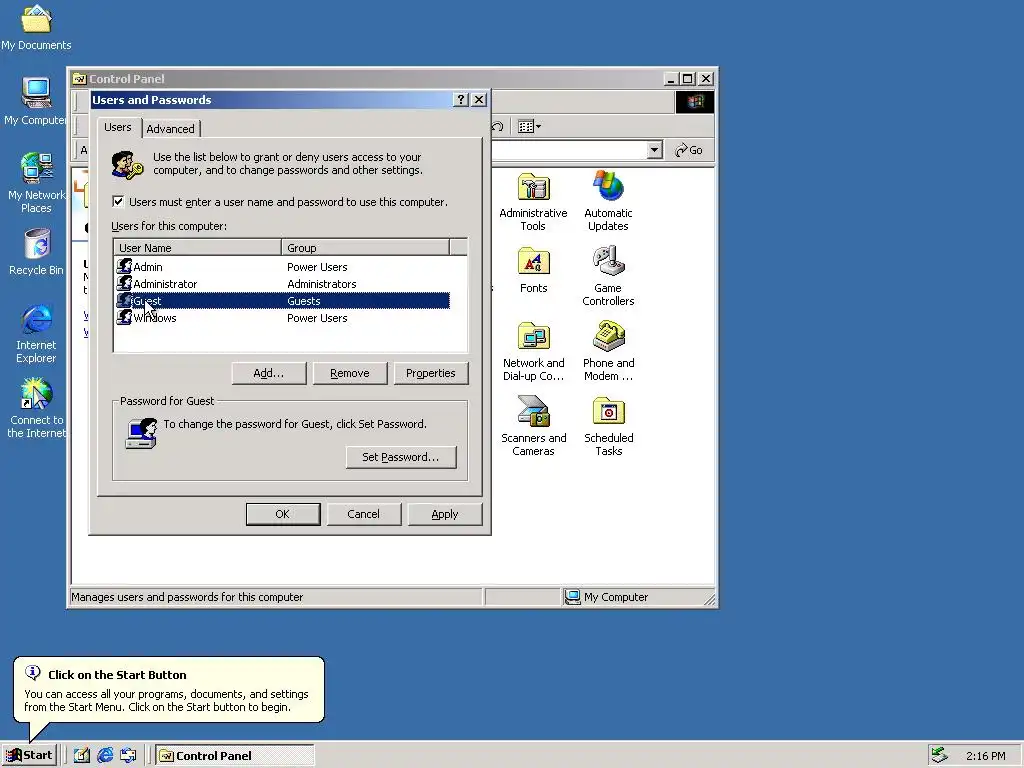Toggle users must enter password checkbox
Viewport: 1024px width, 768px height.
tap(118, 201)
